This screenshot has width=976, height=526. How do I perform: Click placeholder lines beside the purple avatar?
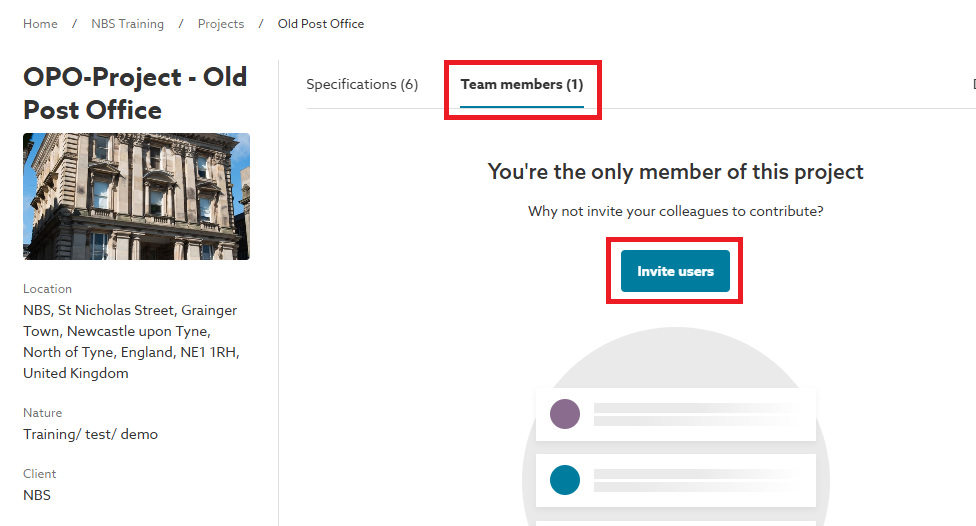click(697, 414)
